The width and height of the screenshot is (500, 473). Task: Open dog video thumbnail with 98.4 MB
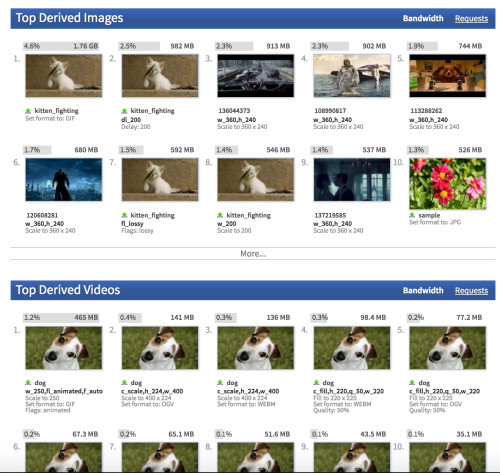pyautogui.click(x=352, y=348)
